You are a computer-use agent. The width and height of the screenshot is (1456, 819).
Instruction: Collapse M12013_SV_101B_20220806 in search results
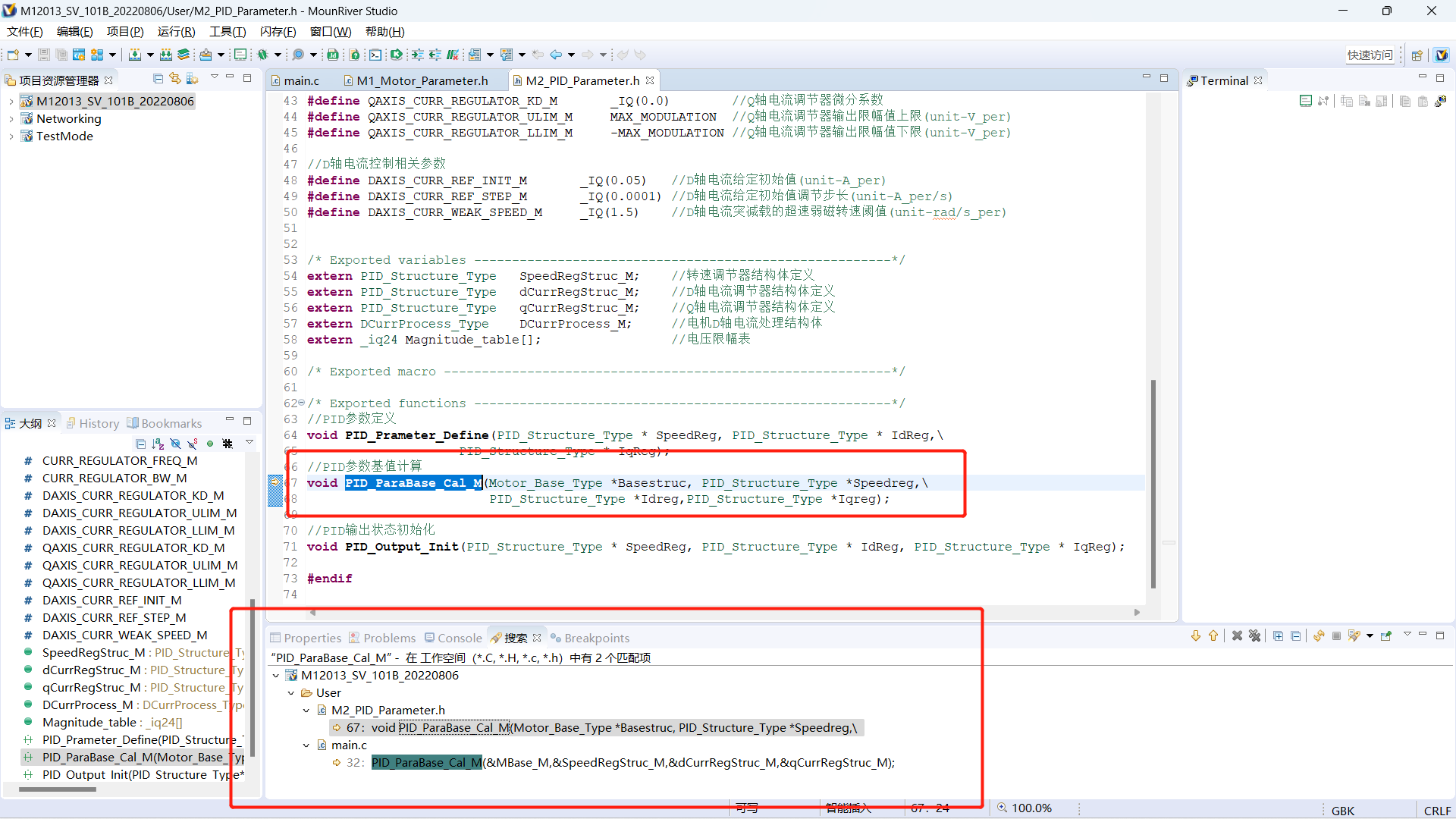tap(276, 675)
